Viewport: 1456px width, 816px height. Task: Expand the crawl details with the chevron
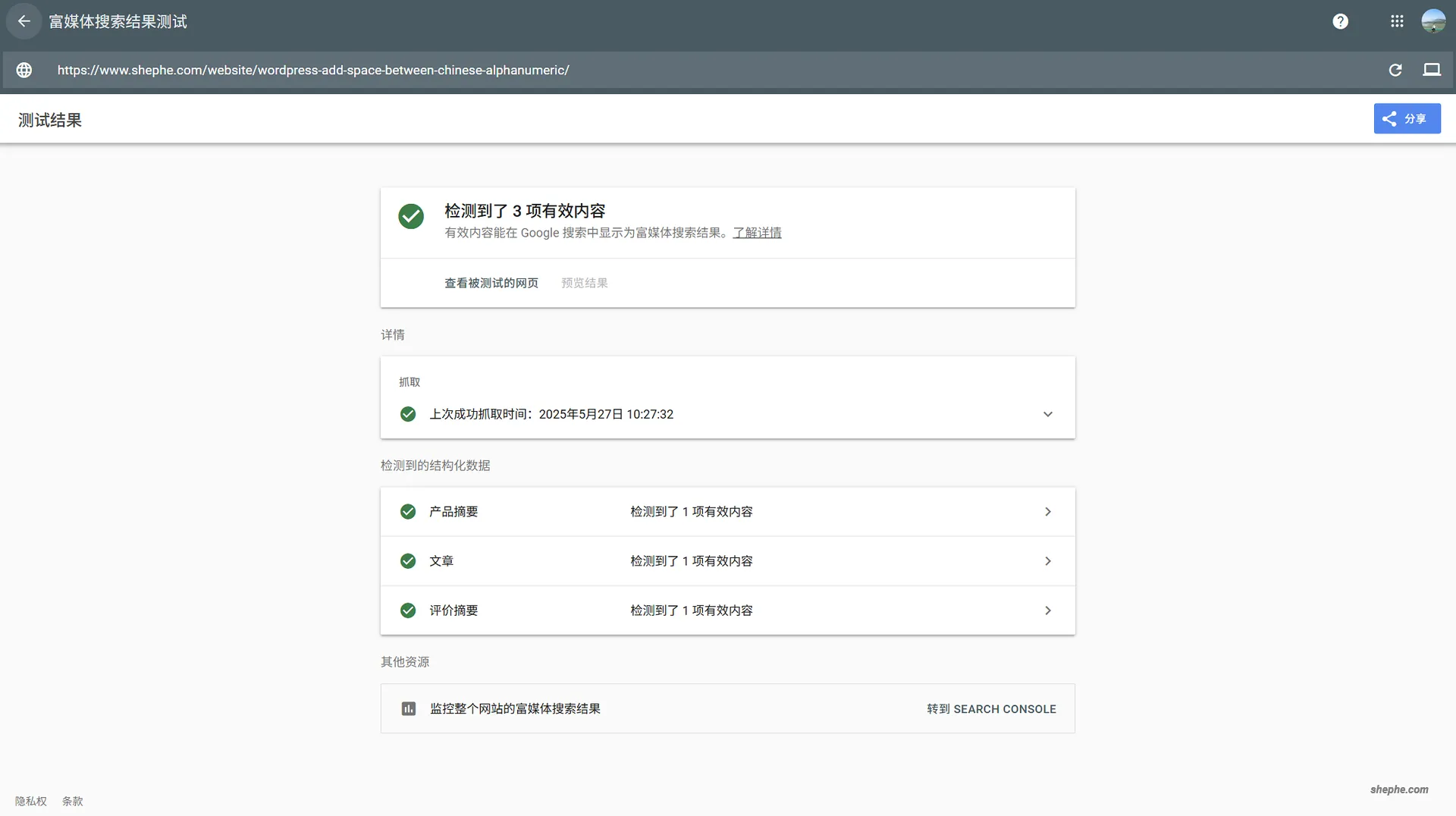click(x=1048, y=414)
